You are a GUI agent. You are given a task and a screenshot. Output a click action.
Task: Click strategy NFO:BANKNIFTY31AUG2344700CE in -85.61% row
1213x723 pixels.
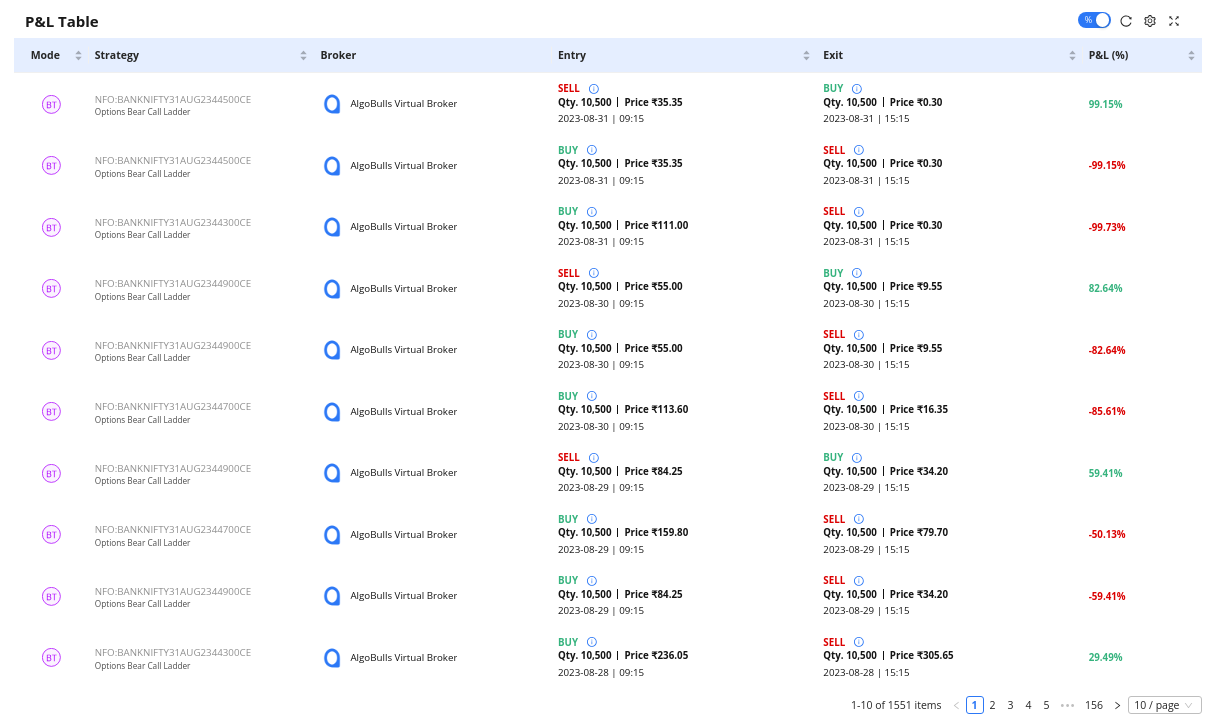click(173, 407)
